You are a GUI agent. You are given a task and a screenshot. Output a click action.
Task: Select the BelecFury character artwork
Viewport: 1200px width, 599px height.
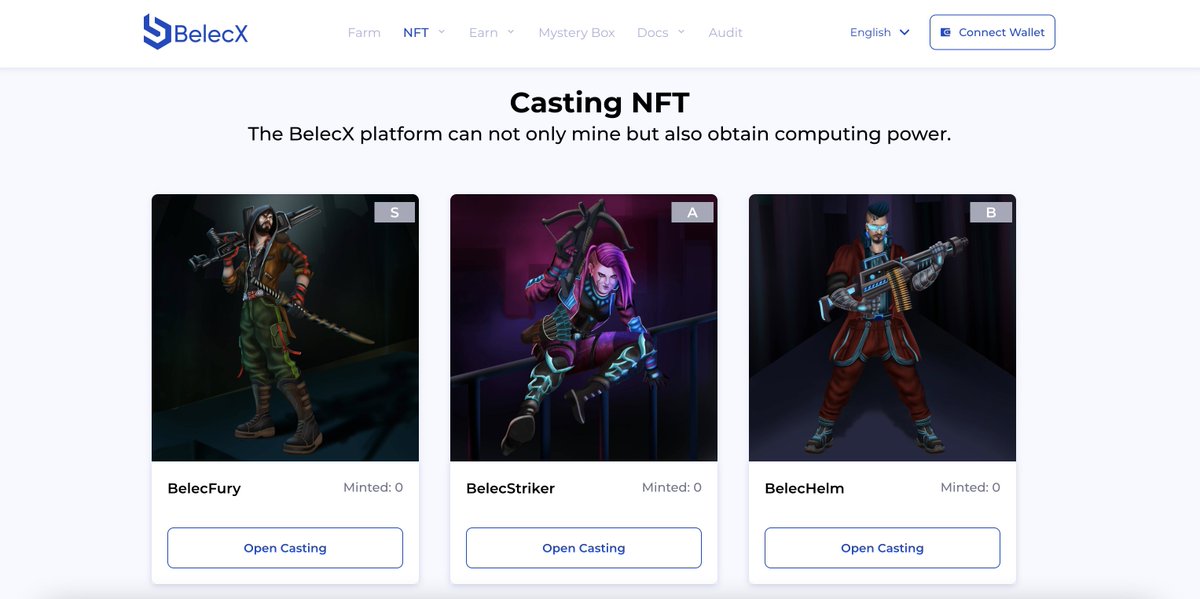(x=285, y=328)
